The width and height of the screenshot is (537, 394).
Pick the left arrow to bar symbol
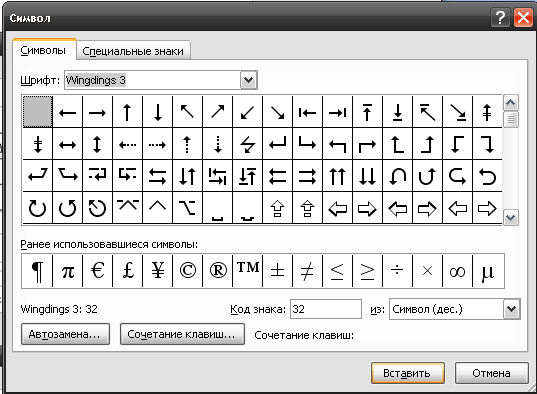tap(307, 112)
